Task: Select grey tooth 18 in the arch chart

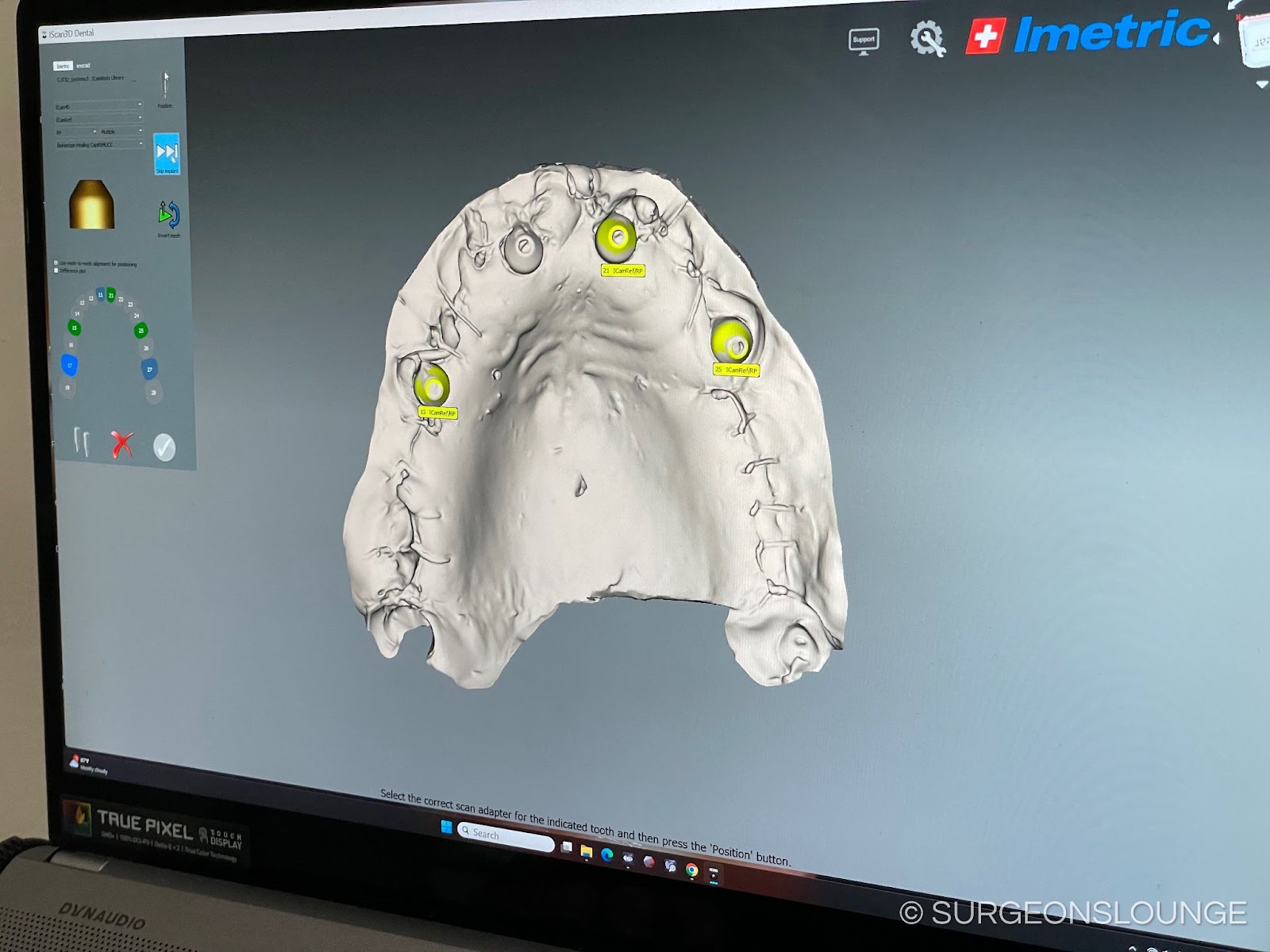Action: pyautogui.click(x=67, y=388)
